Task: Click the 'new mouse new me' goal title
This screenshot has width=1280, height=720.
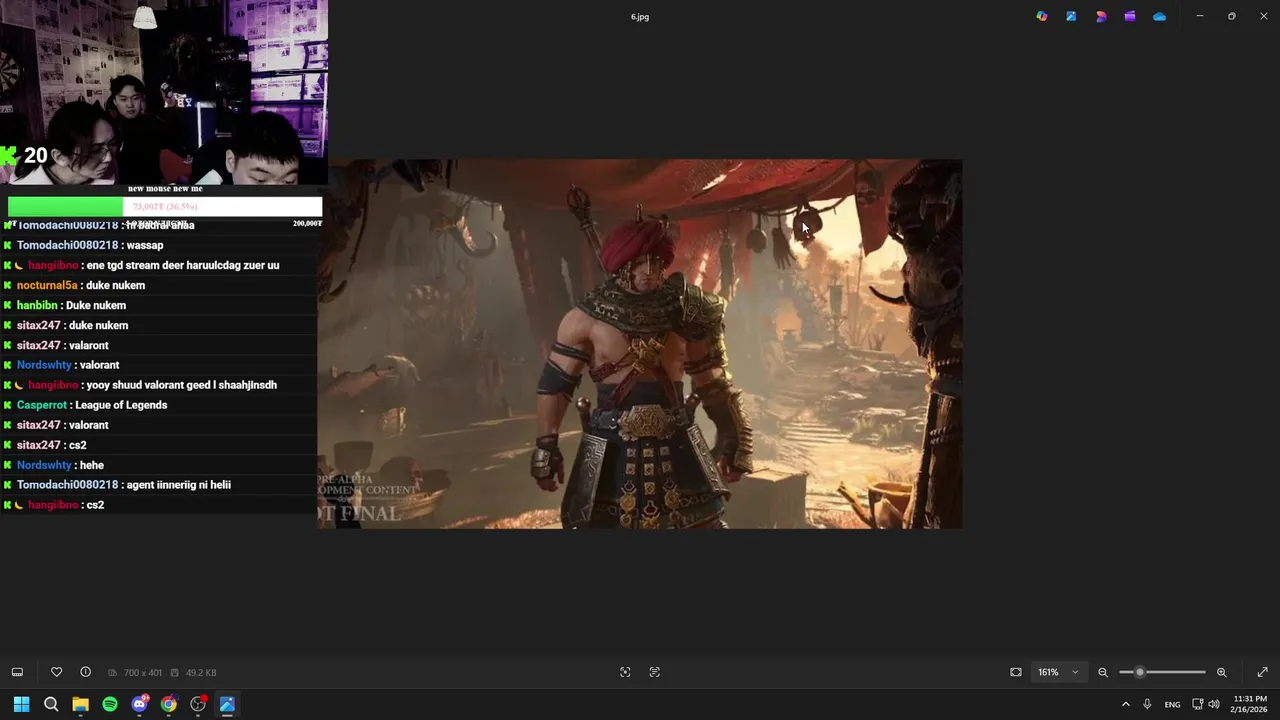Action: pos(165,188)
